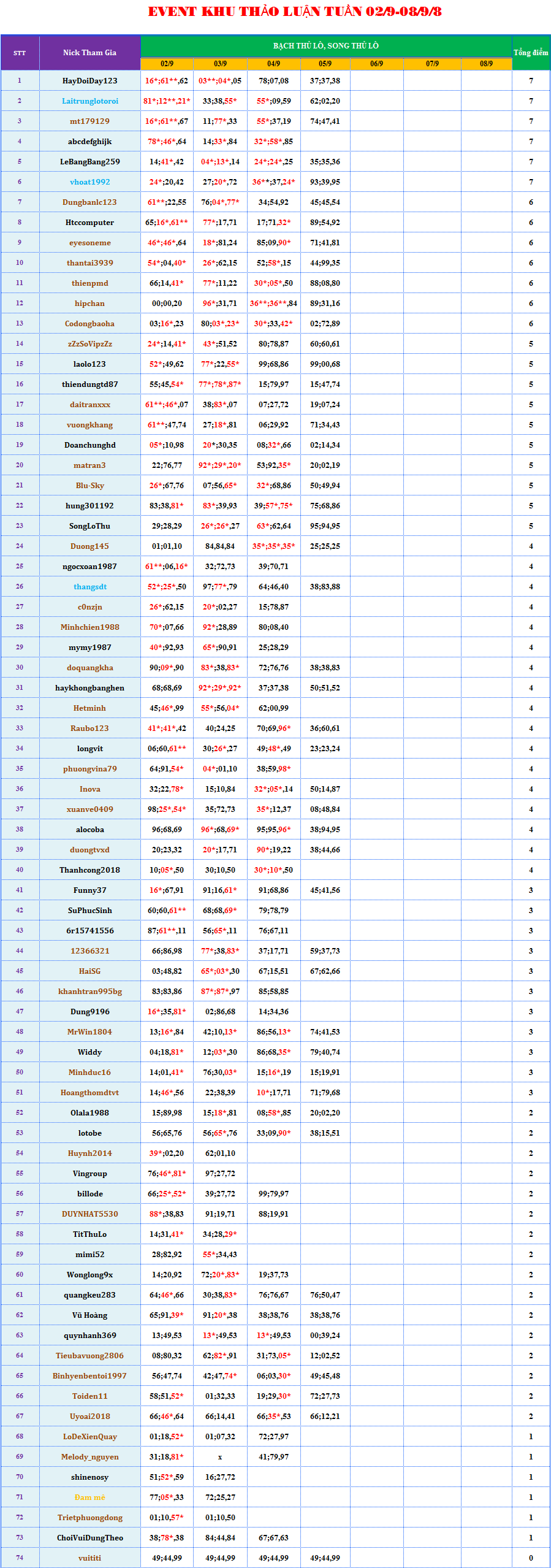The height and width of the screenshot is (1568, 551).
Task: Select the vuititi nickname in last row
Action: coord(90,1558)
